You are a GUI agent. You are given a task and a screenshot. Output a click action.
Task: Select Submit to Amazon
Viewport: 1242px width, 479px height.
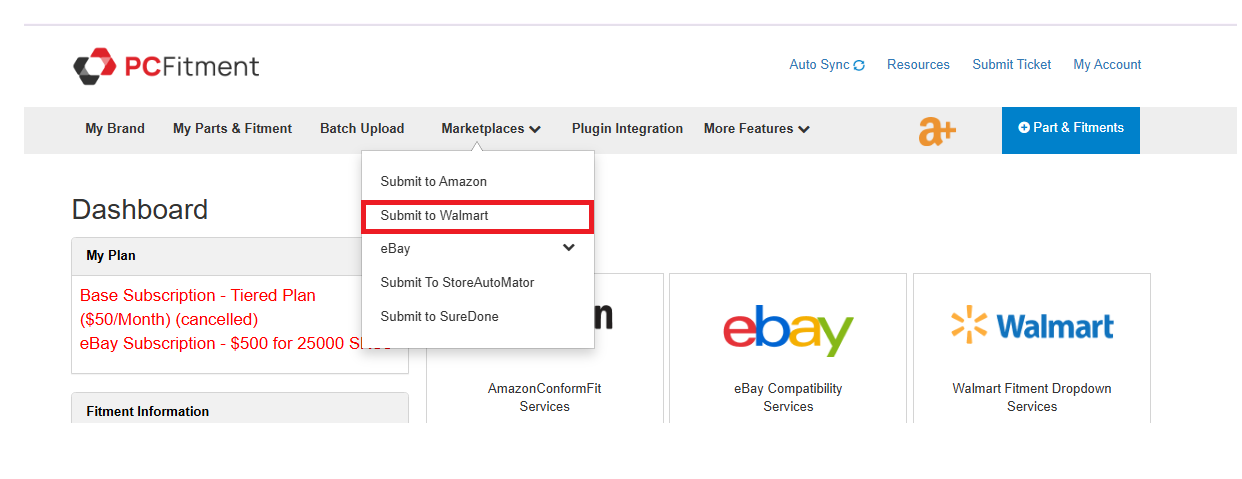click(433, 182)
